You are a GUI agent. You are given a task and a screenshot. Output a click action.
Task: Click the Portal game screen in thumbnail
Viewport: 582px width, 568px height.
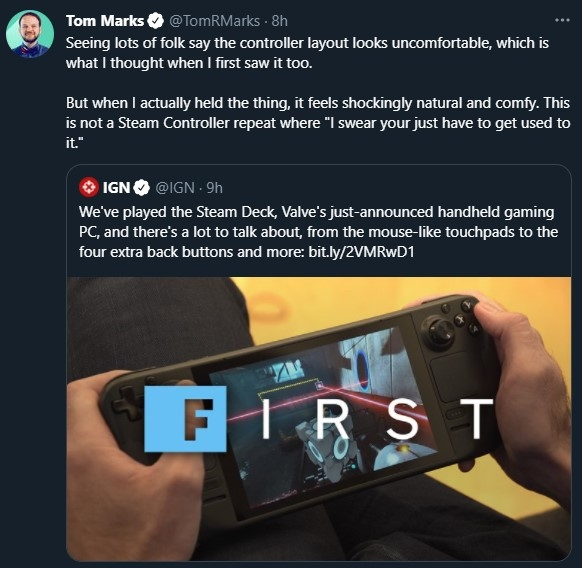[327, 416]
